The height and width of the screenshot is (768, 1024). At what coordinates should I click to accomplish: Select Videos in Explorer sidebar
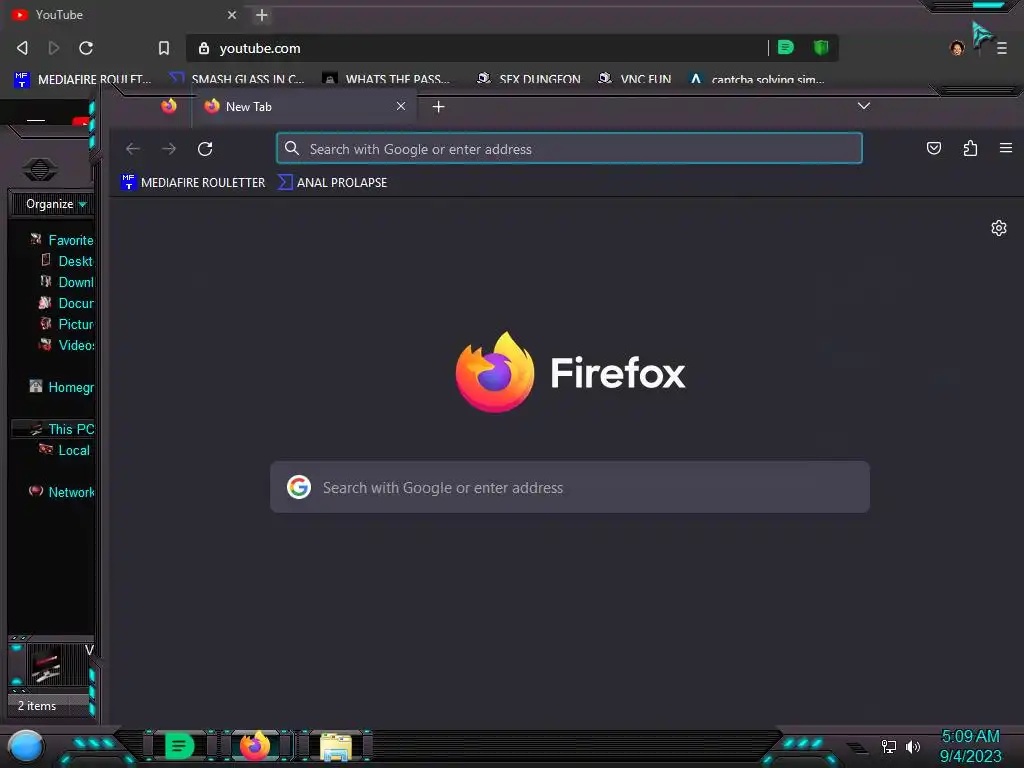coord(67,345)
